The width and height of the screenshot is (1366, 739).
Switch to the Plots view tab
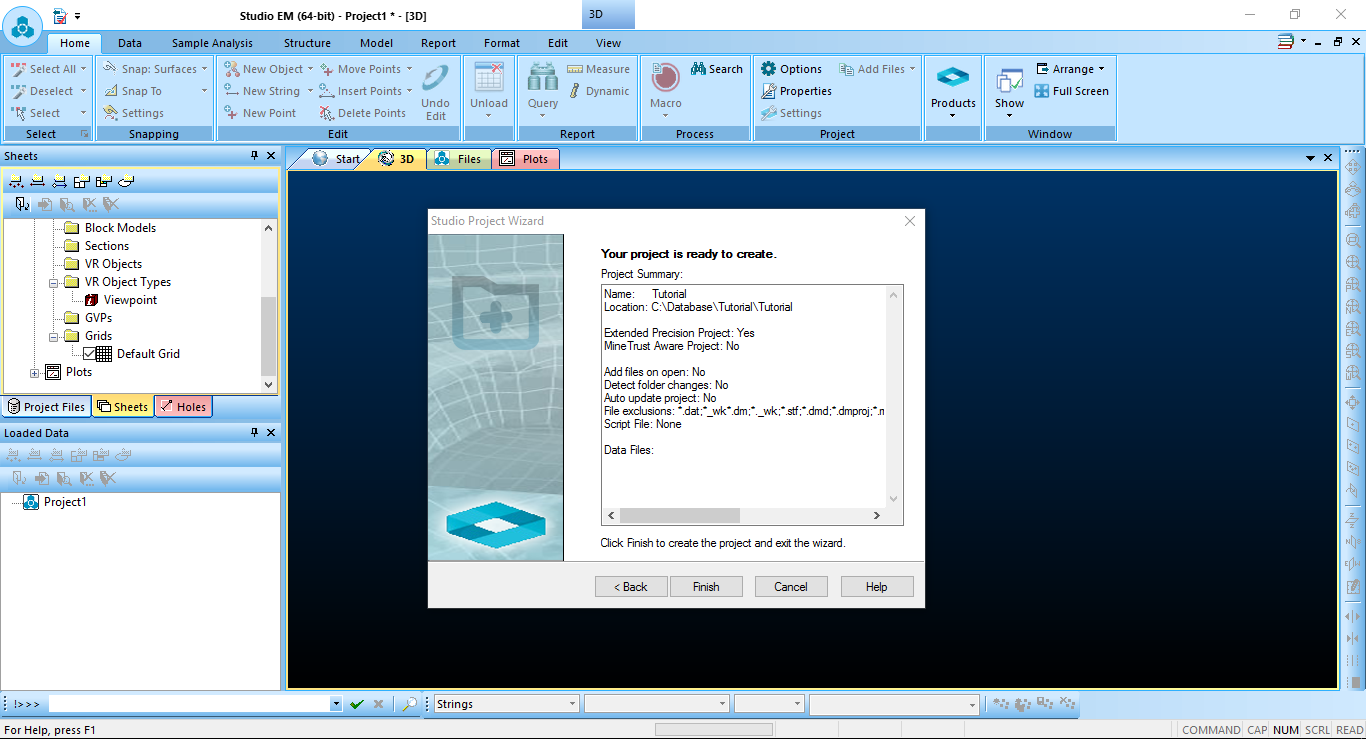525,159
